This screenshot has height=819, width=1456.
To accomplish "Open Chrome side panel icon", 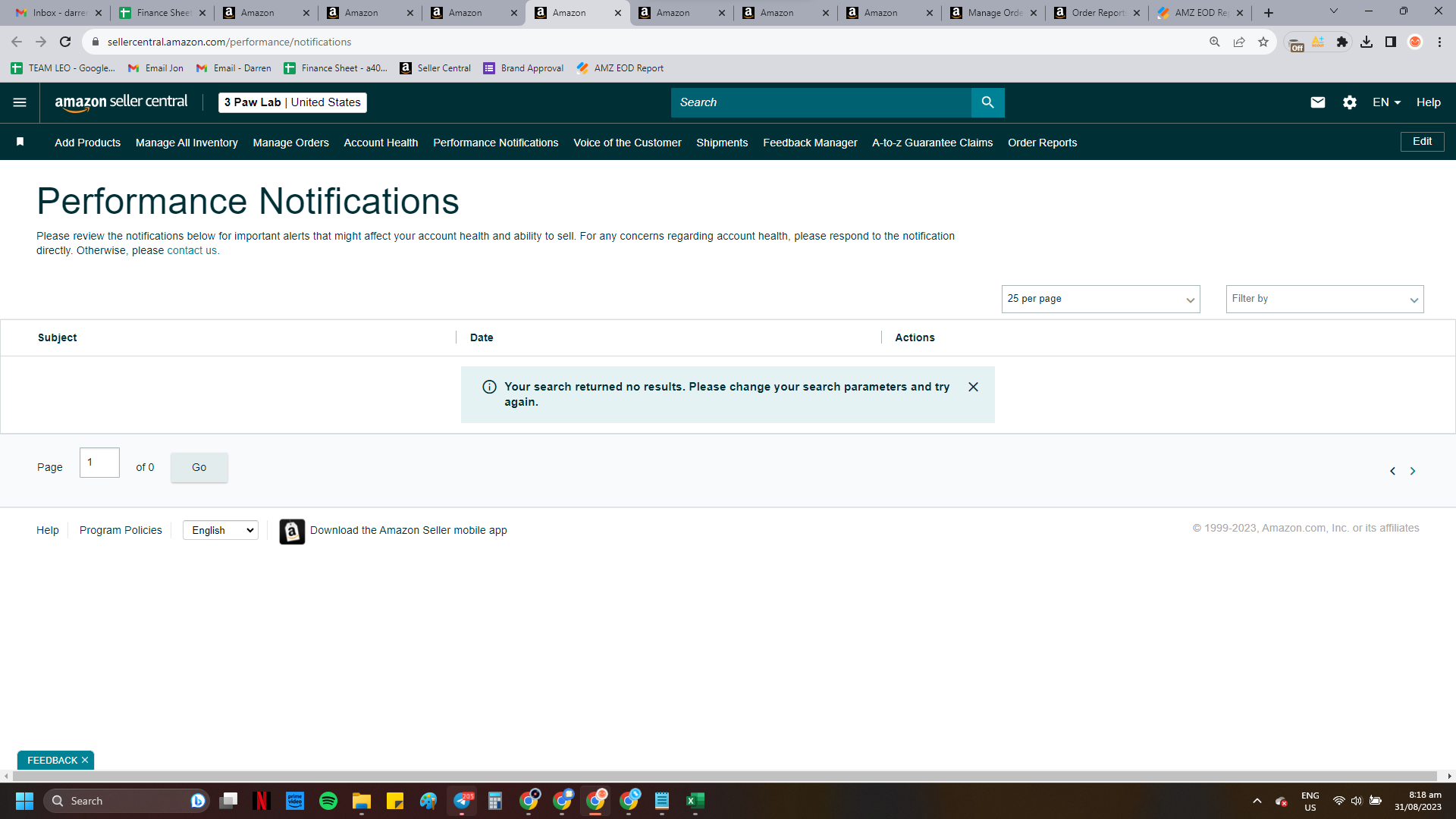I will tap(1391, 42).
